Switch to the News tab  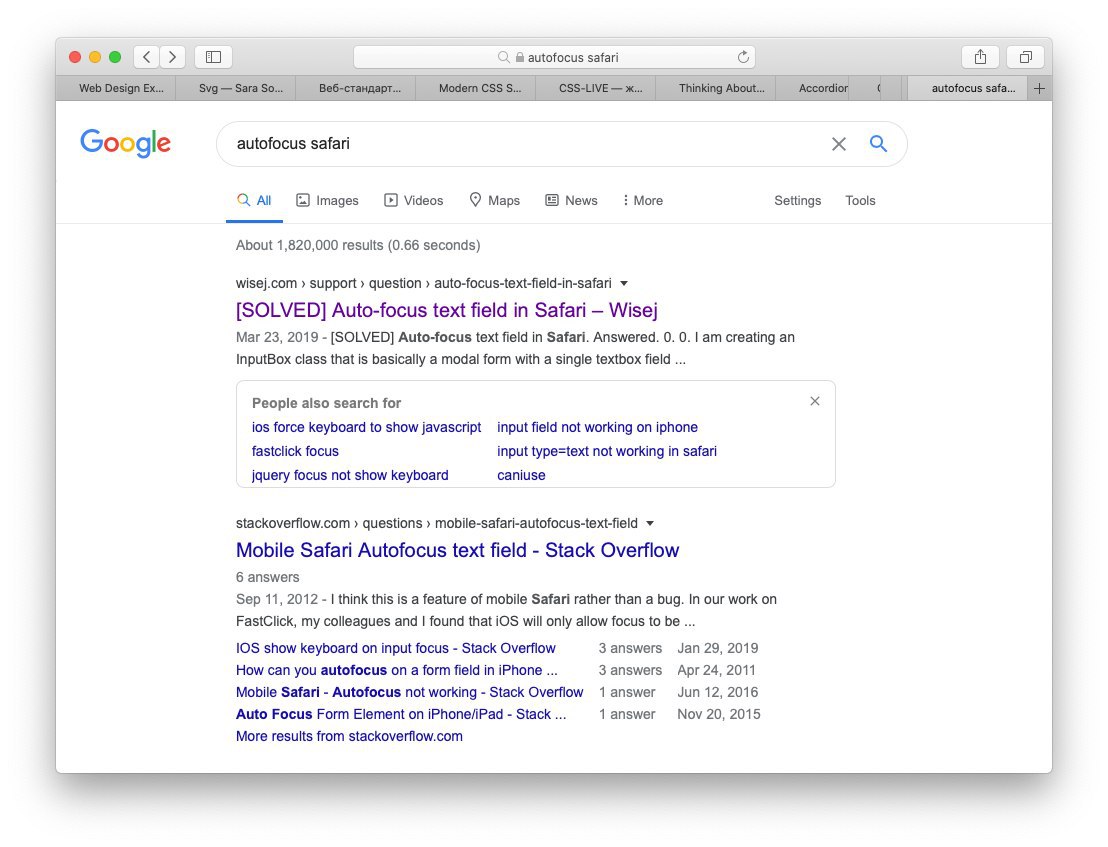(571, 201)
